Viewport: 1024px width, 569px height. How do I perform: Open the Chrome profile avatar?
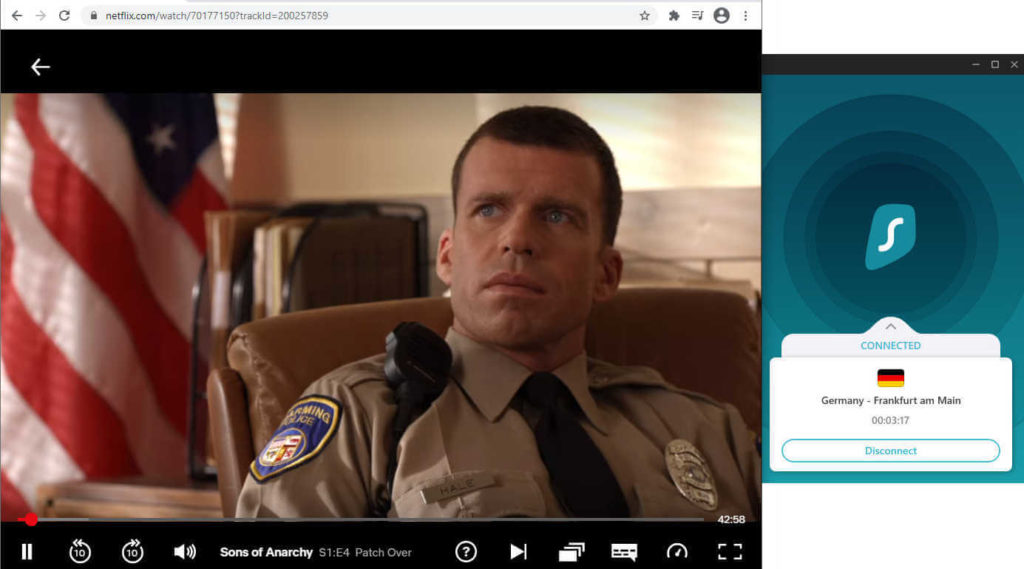pyautogui.click(x=722, y=16)
